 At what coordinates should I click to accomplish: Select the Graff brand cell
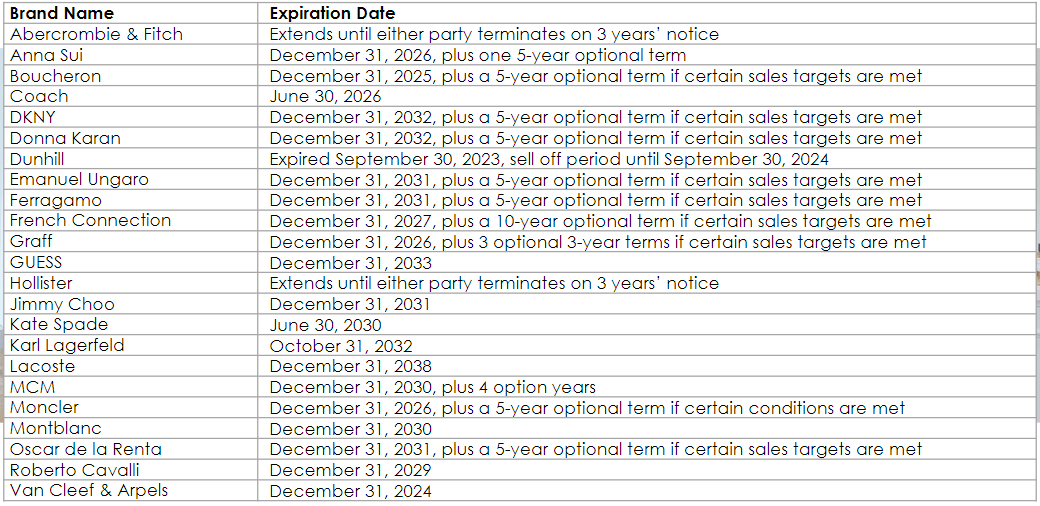point(31,241)
